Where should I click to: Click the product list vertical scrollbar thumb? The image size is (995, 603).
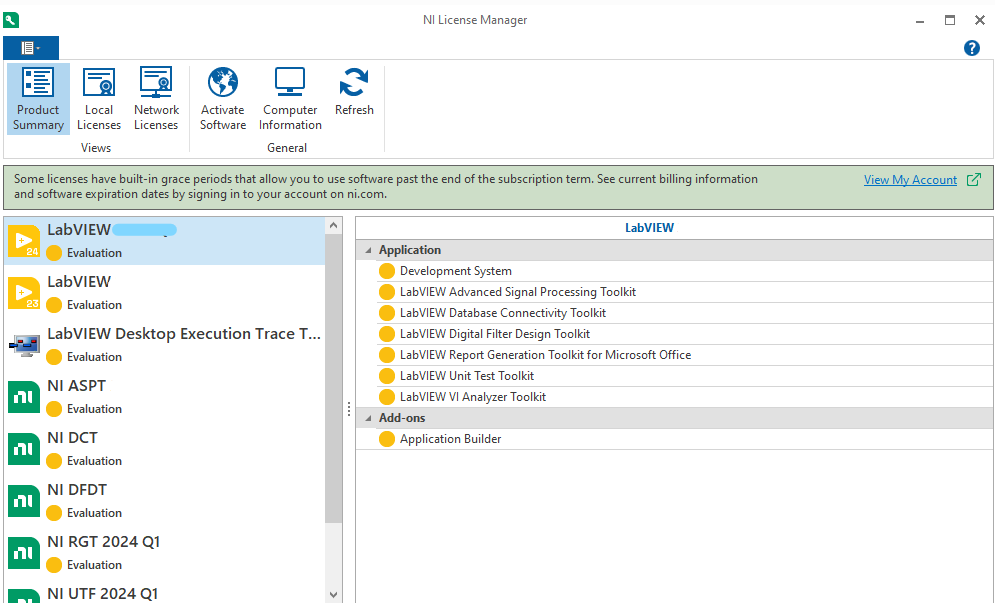[x=334, y=378]
